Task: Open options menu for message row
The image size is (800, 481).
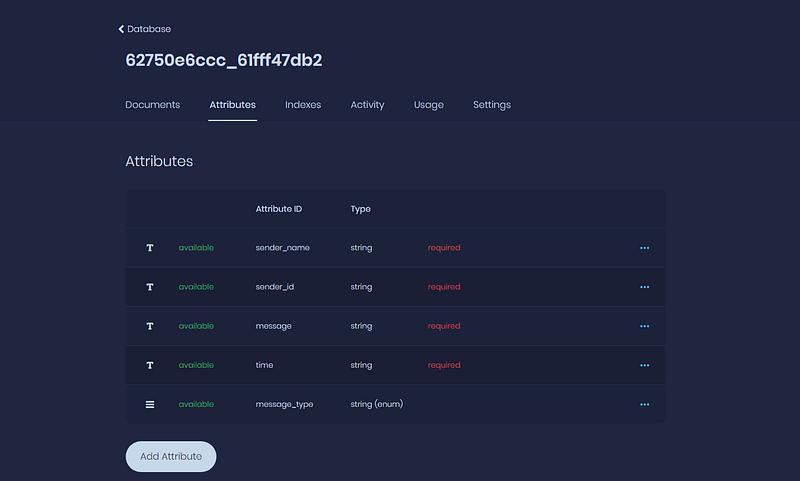Action: click(x=644, y=326)
